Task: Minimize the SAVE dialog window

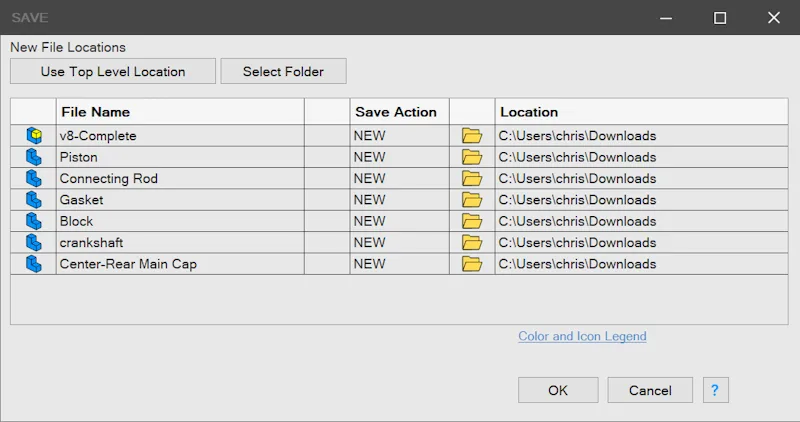Action: [666, 18]
